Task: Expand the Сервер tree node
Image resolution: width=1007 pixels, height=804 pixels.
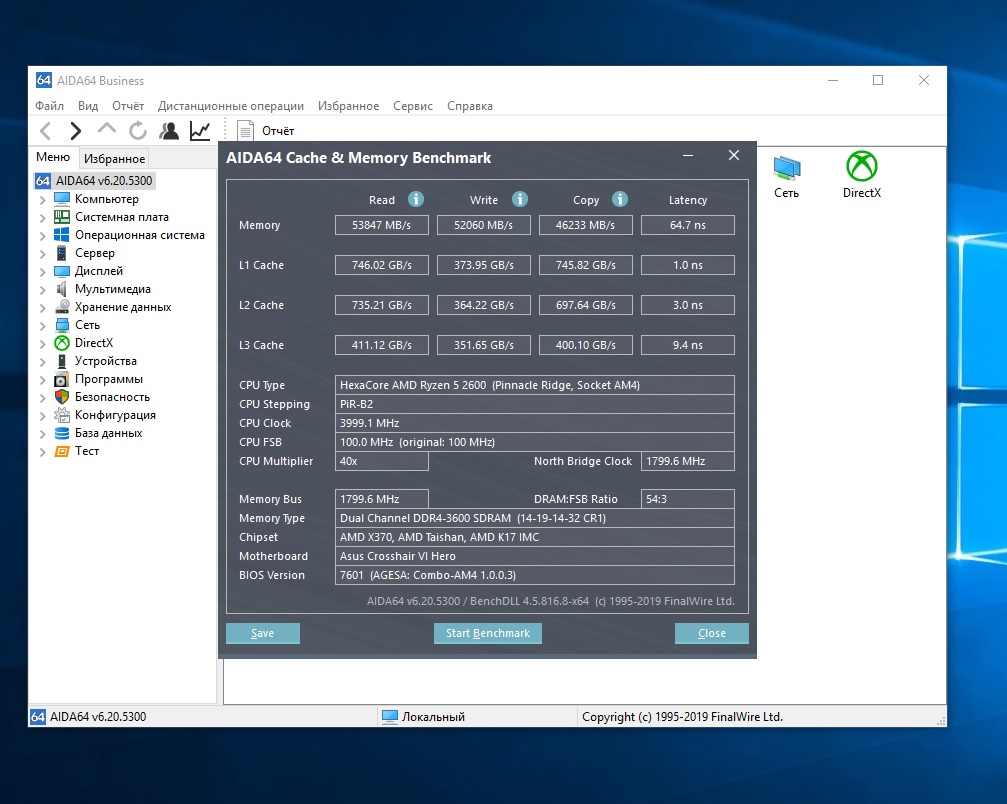Action: click(x=42, y=254)
